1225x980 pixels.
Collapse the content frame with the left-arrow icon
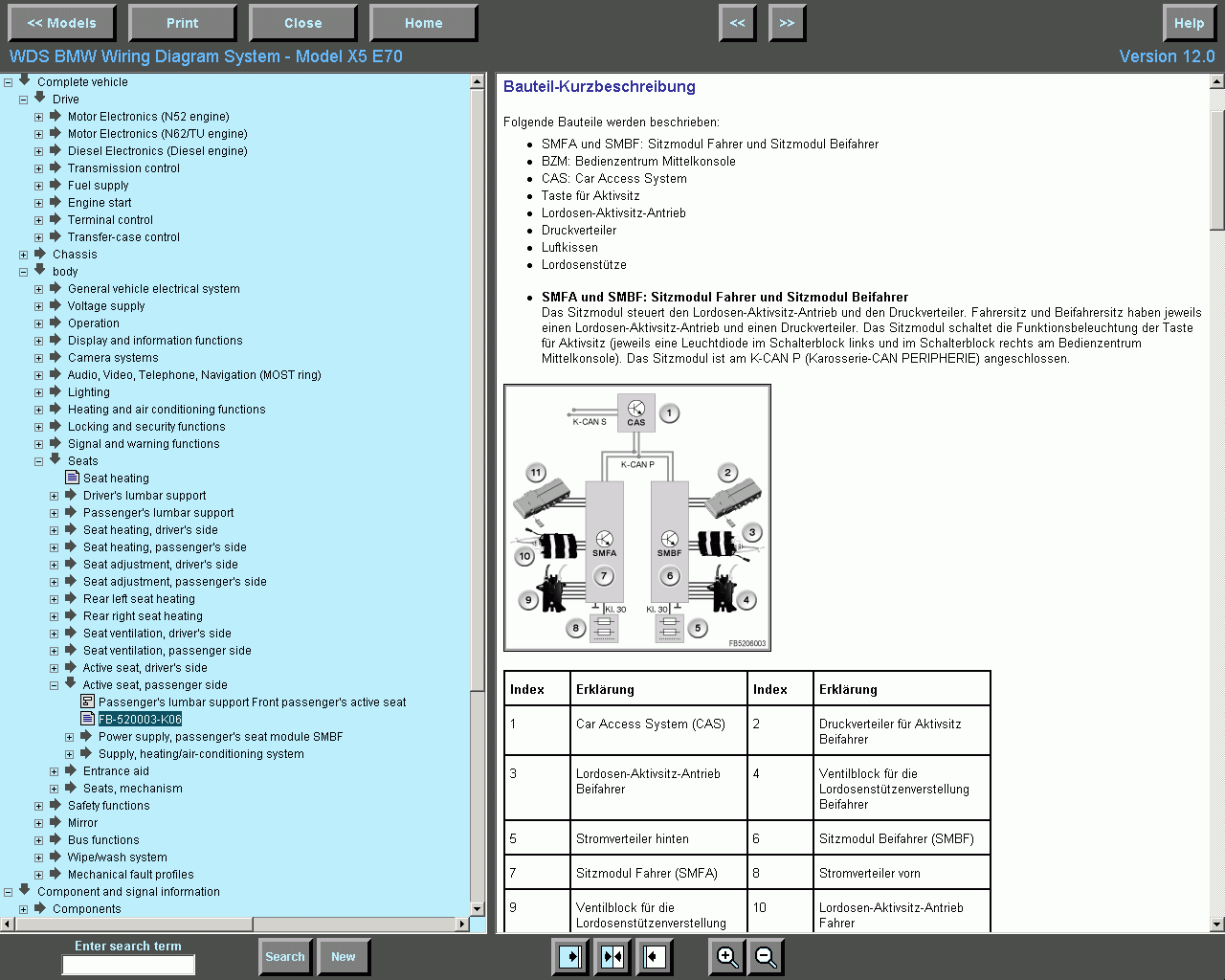(654, 956)
